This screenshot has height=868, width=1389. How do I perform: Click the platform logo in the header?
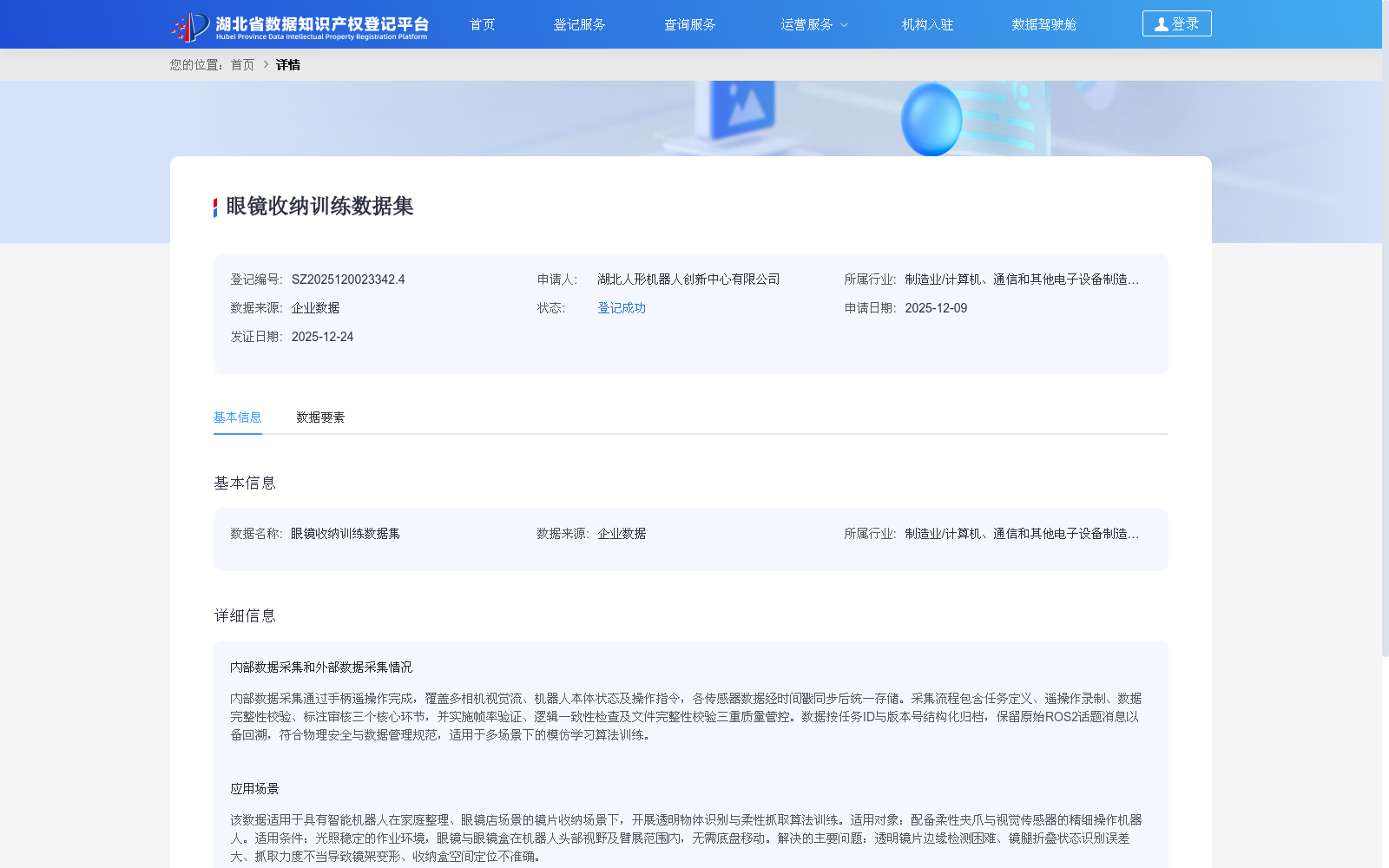tap(300, 26)
